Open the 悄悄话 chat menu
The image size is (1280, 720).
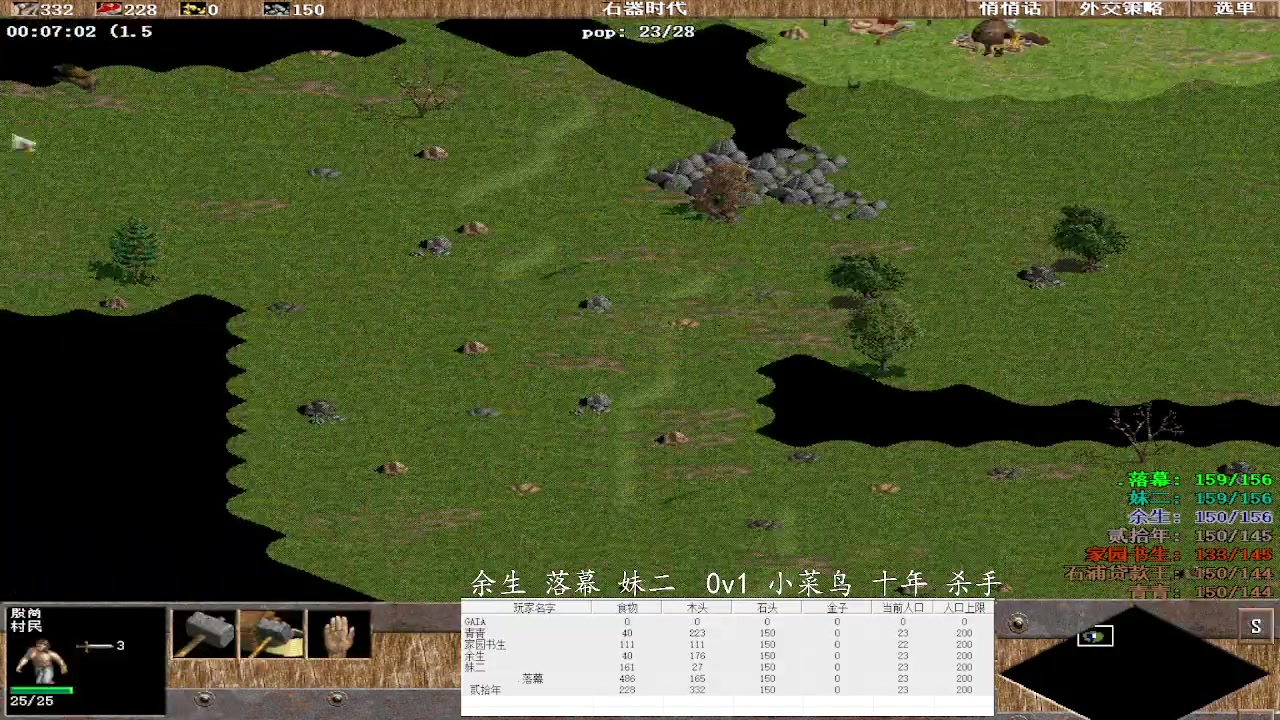point(1010,8)
